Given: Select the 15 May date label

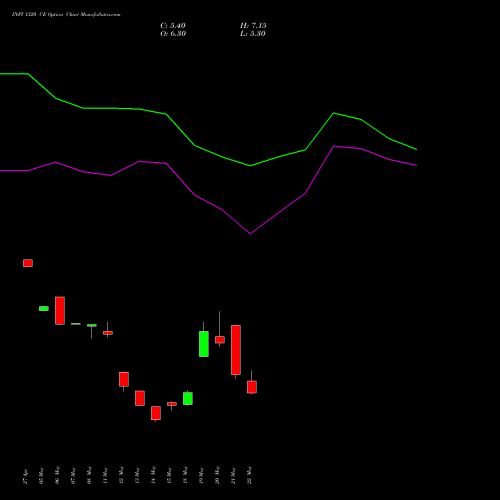Looking at the screenshot, I should point(169,476).
